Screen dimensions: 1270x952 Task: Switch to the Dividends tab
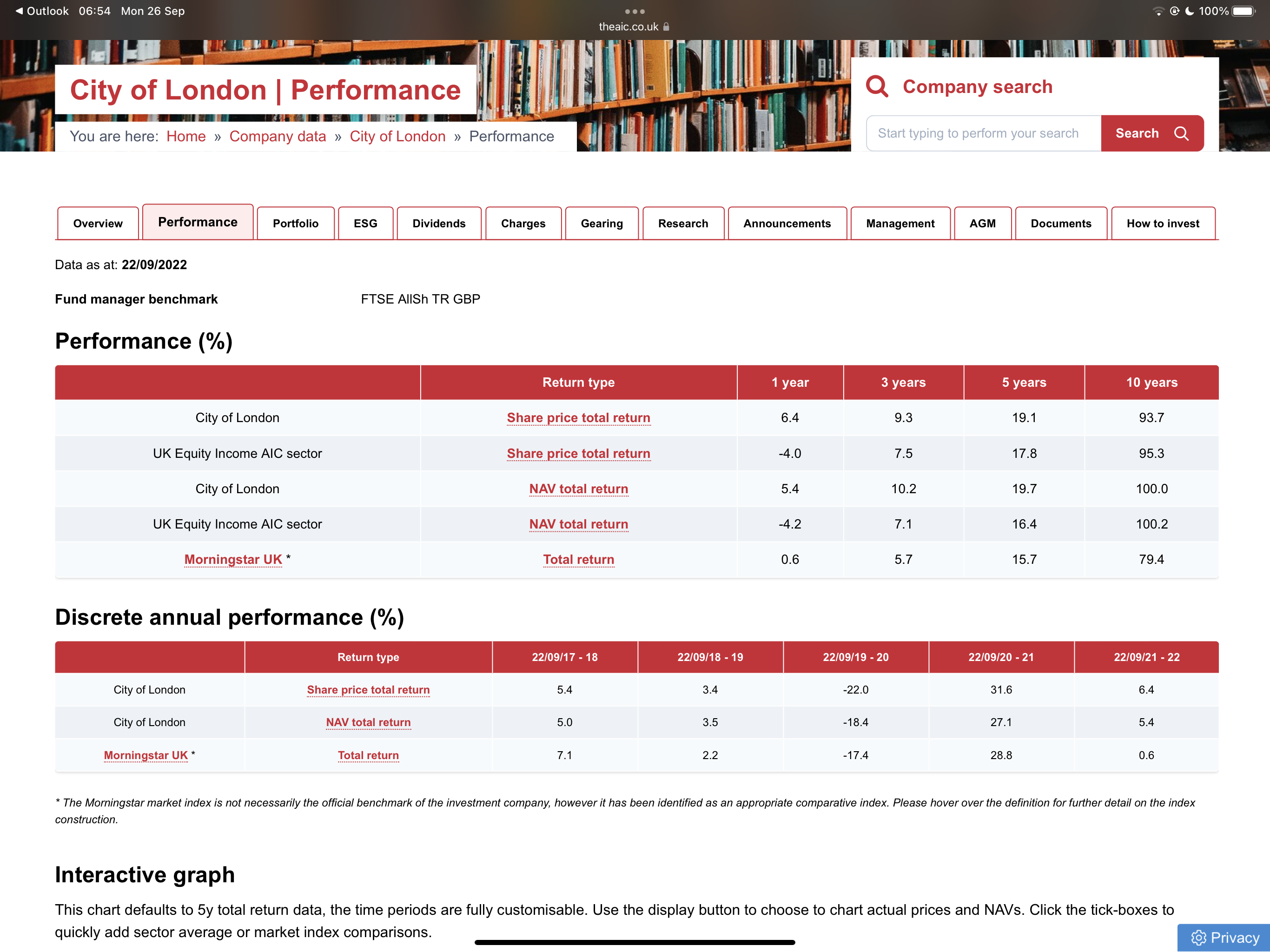point(439,224)
